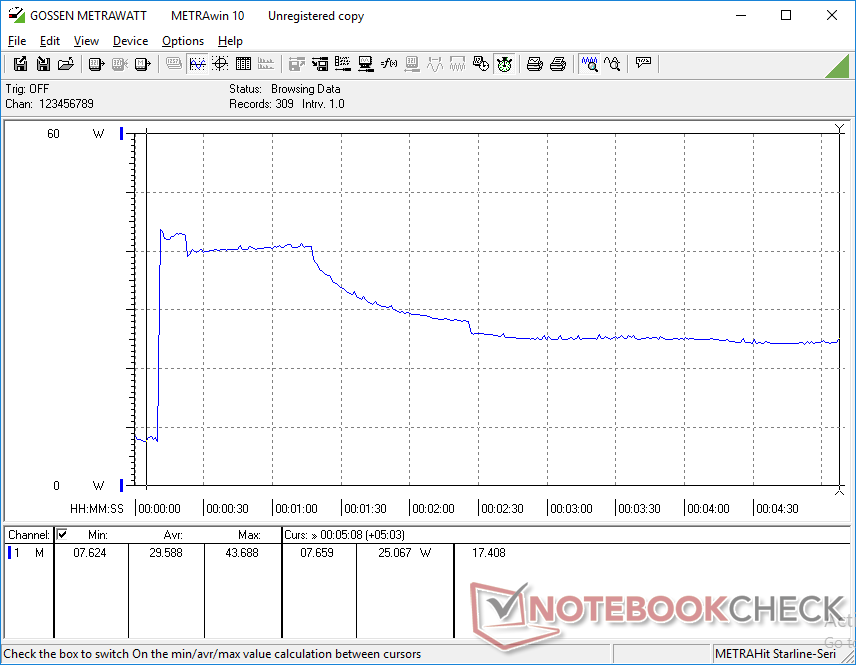Toggle the Channel min/avr/max checkbox
Screen dimensions: 856x665
62,534
